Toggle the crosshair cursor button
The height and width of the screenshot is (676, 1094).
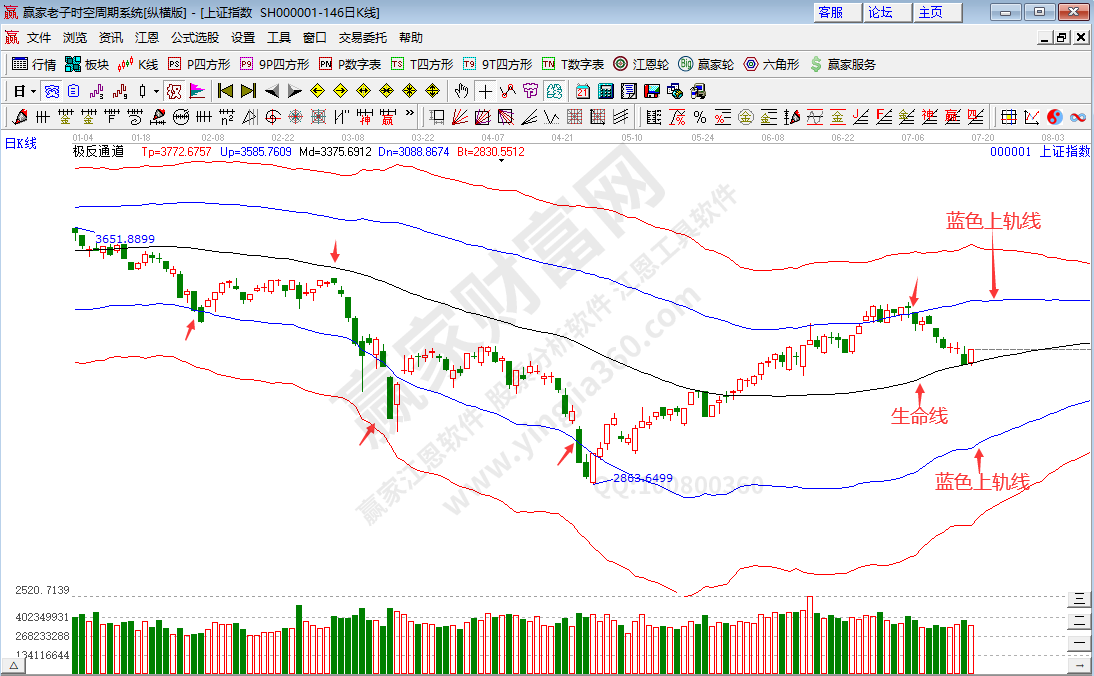485,91
